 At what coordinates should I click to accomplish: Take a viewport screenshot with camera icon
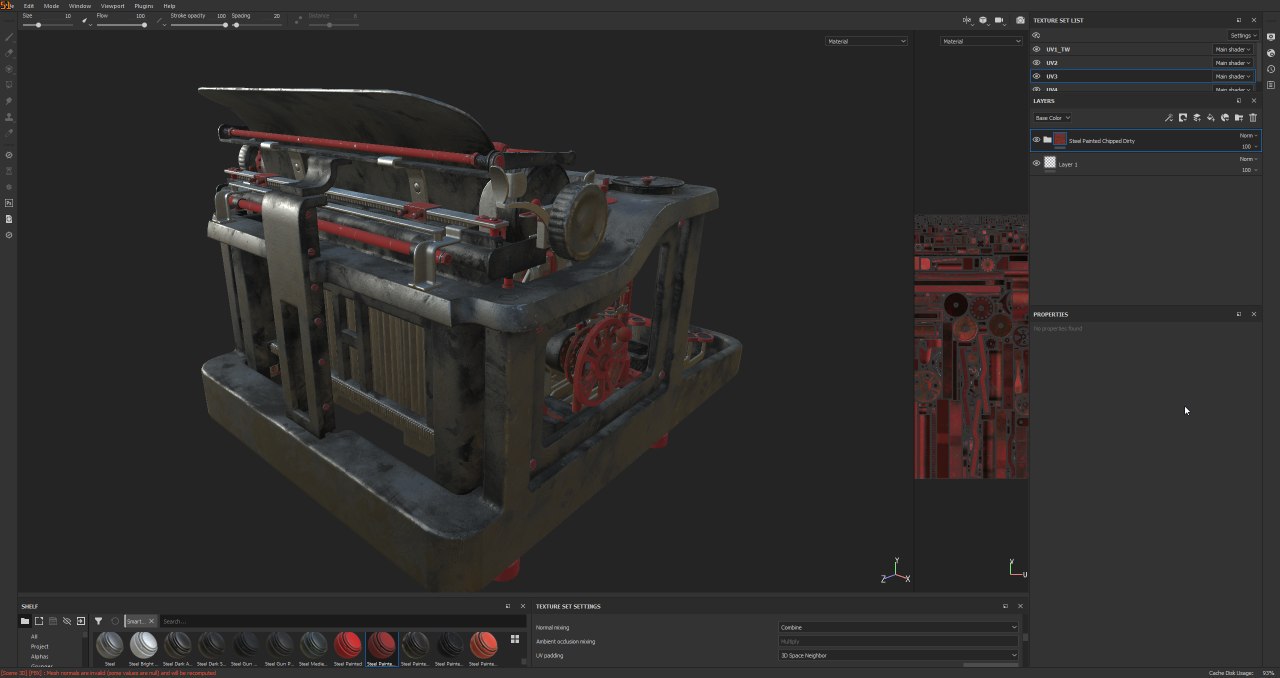[x=1020, y=20]
